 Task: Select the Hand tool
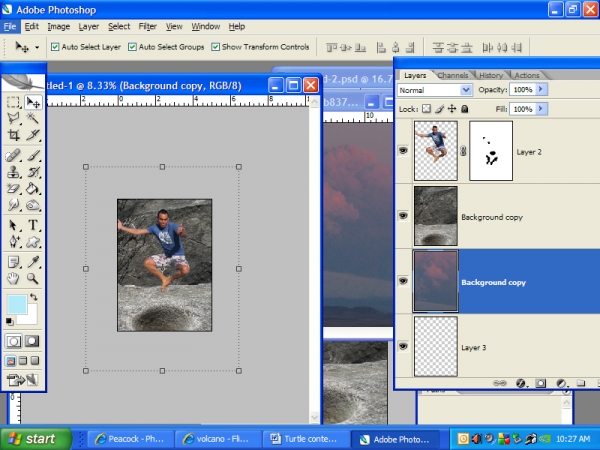point(13,278)
